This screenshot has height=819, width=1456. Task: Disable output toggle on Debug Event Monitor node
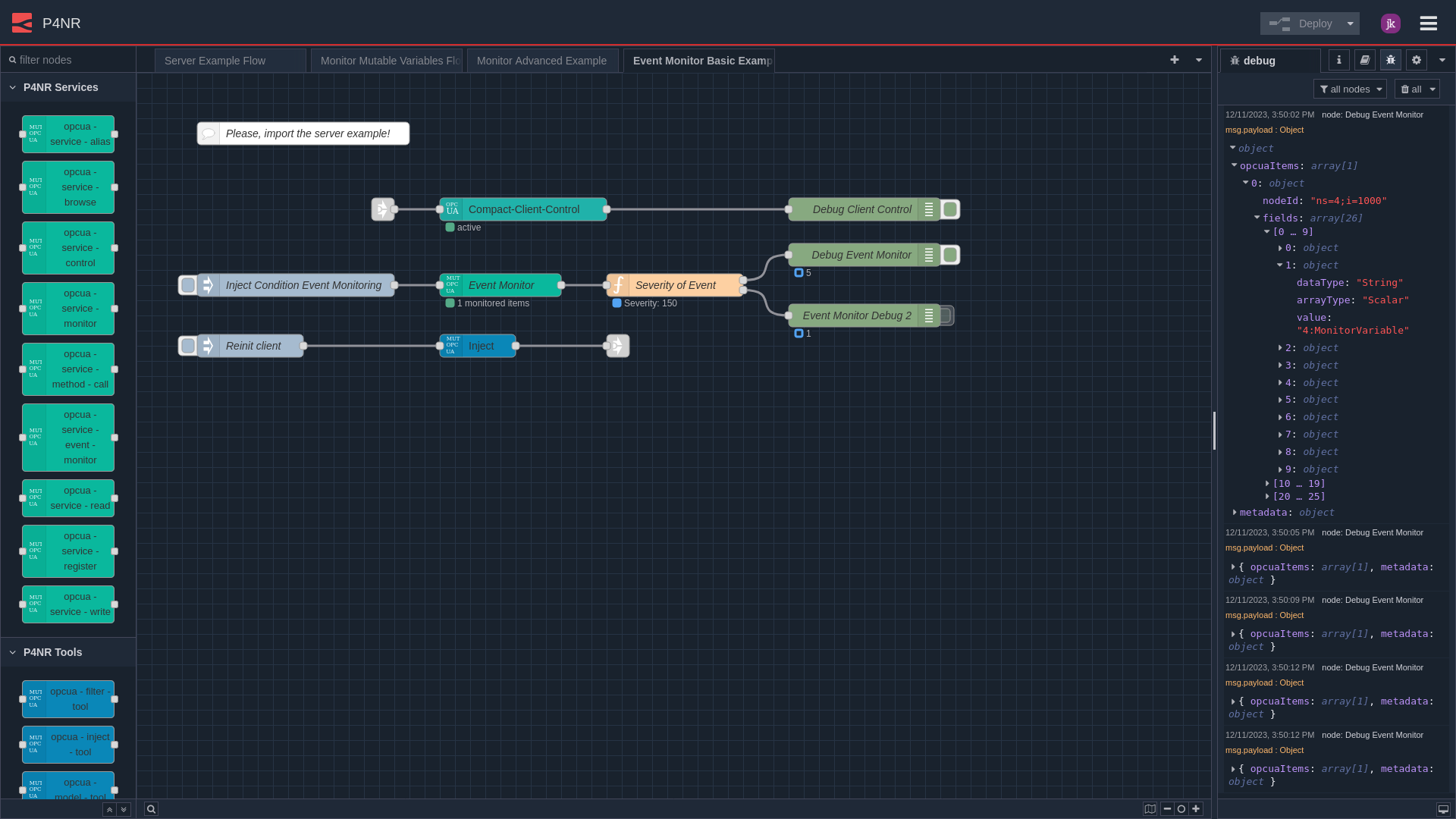tap(950, 255)
